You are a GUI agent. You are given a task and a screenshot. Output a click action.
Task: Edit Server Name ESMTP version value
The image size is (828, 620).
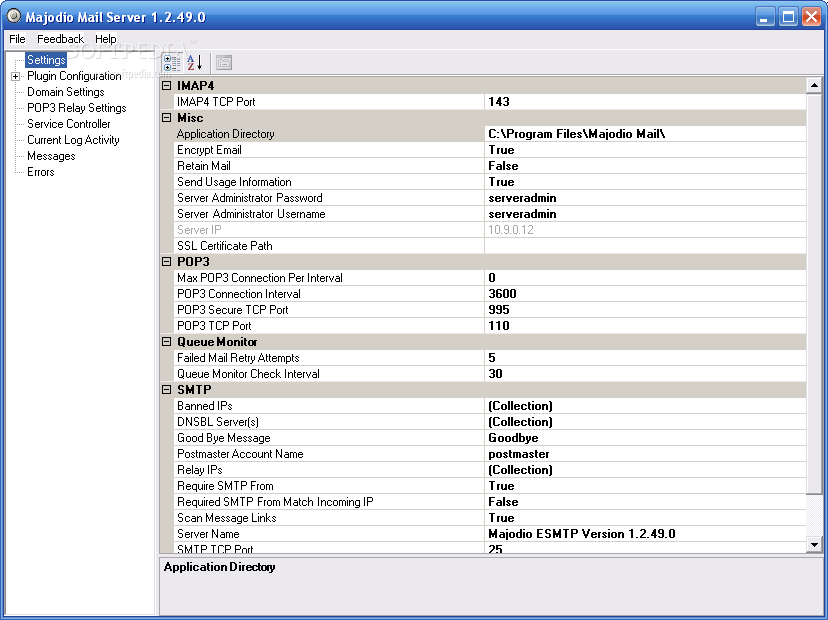tap(645, 534)
